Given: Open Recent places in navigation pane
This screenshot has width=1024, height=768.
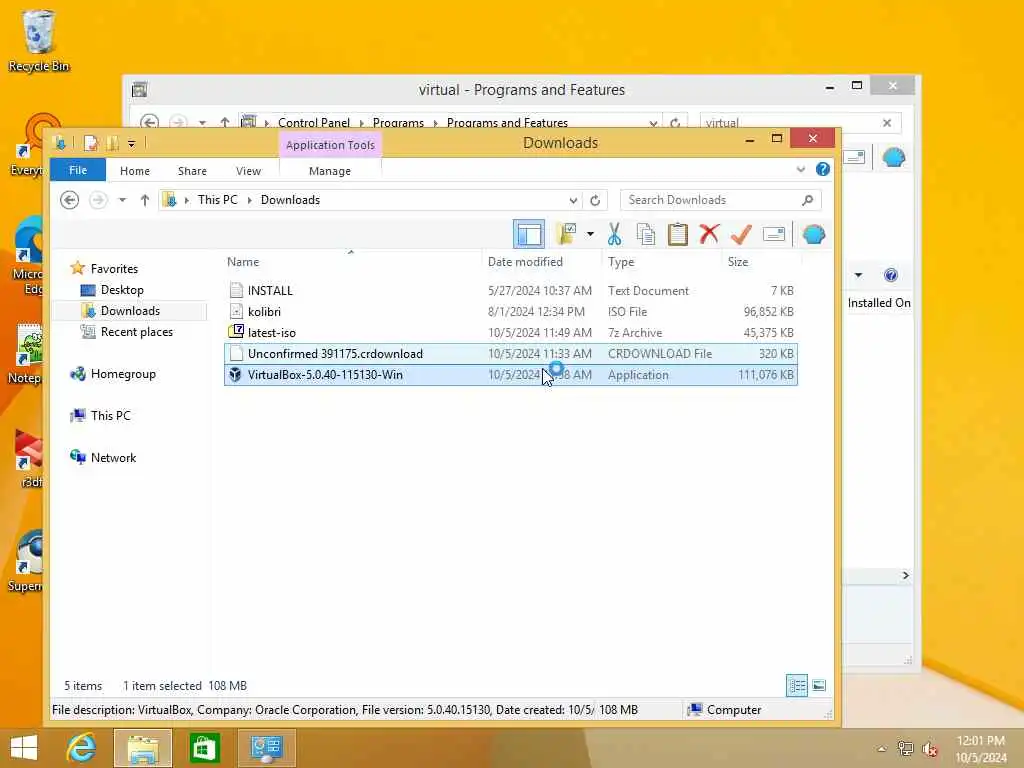Looking at the screenshot, I should (x=136, y=332).
